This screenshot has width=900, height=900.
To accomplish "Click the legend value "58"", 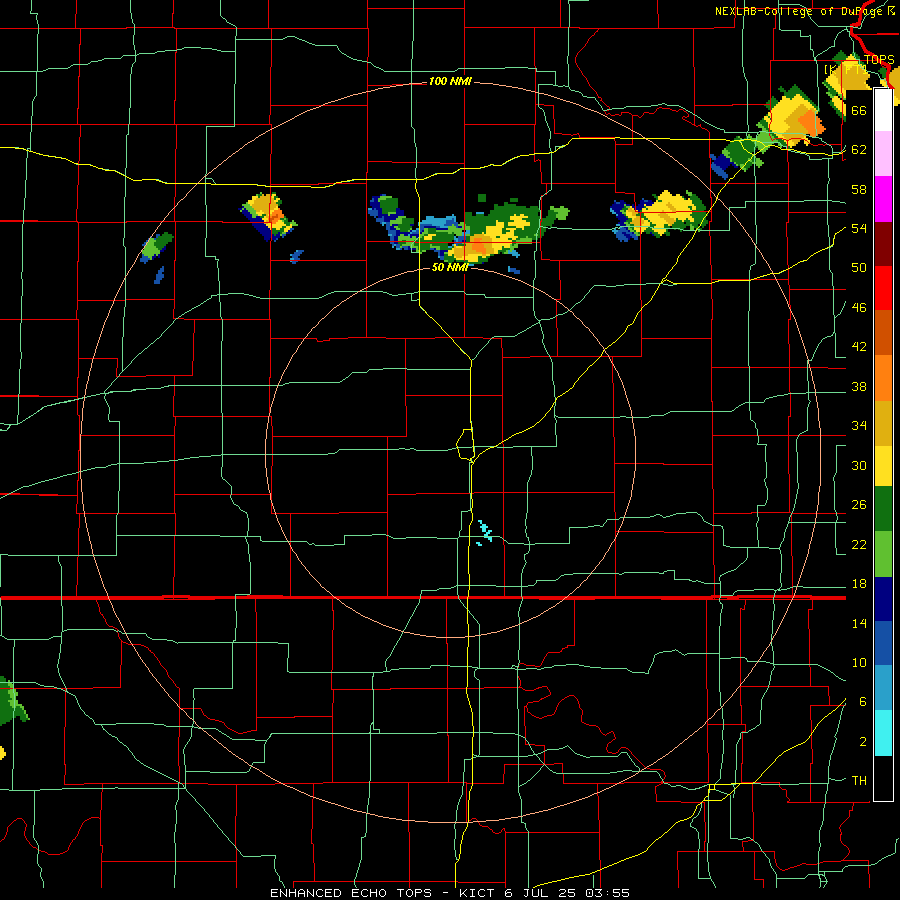I will point(859,189).
